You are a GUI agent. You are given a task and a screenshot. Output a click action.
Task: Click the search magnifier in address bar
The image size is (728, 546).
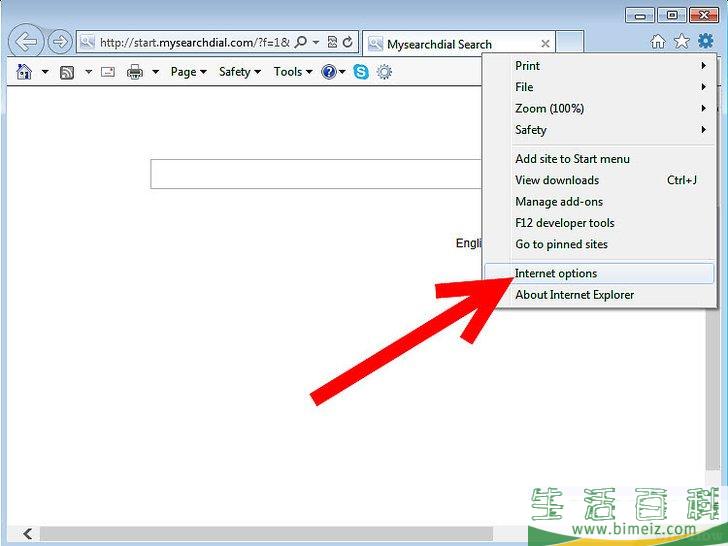301,43
